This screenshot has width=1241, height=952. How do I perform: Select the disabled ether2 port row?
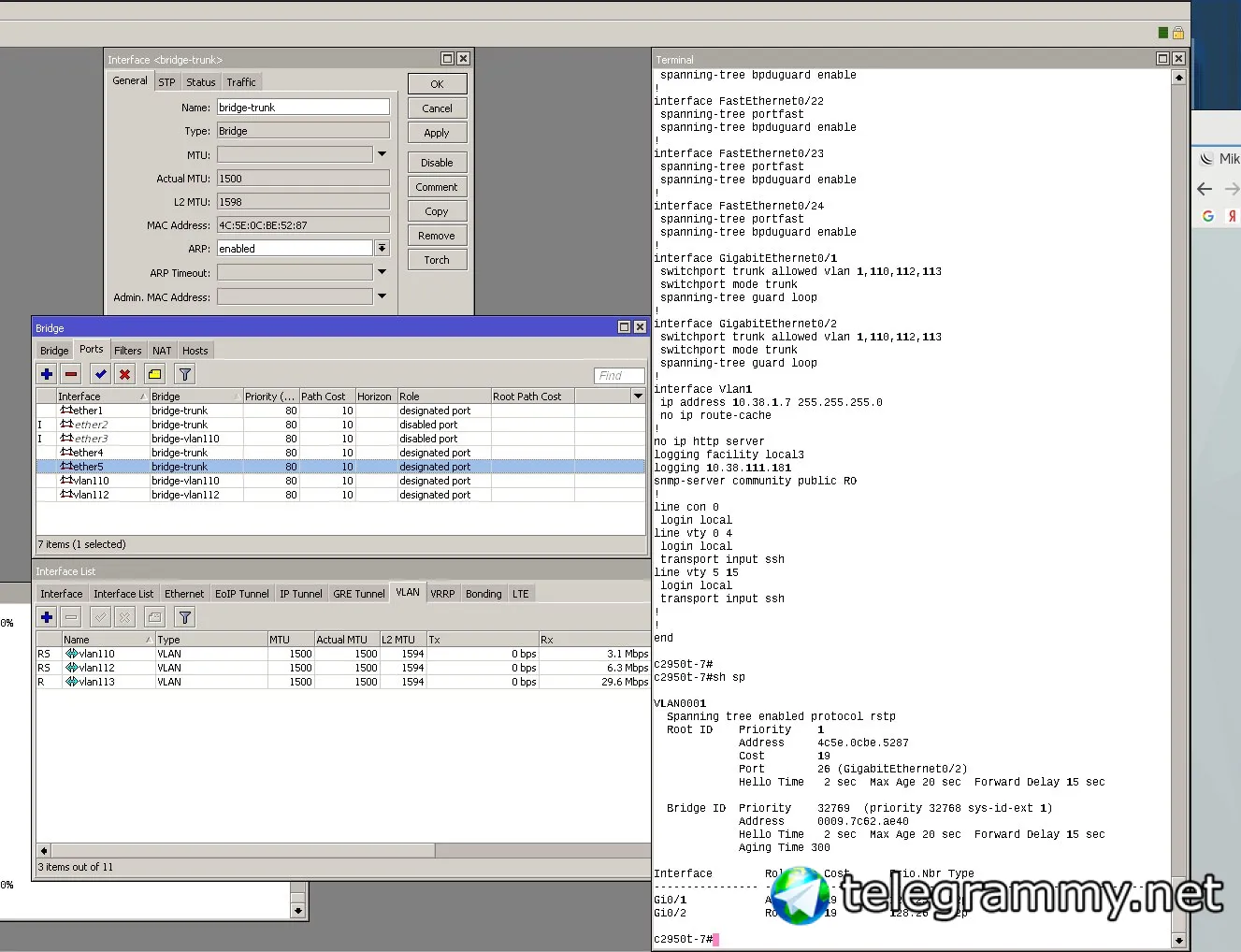click(x=340, y=425)
